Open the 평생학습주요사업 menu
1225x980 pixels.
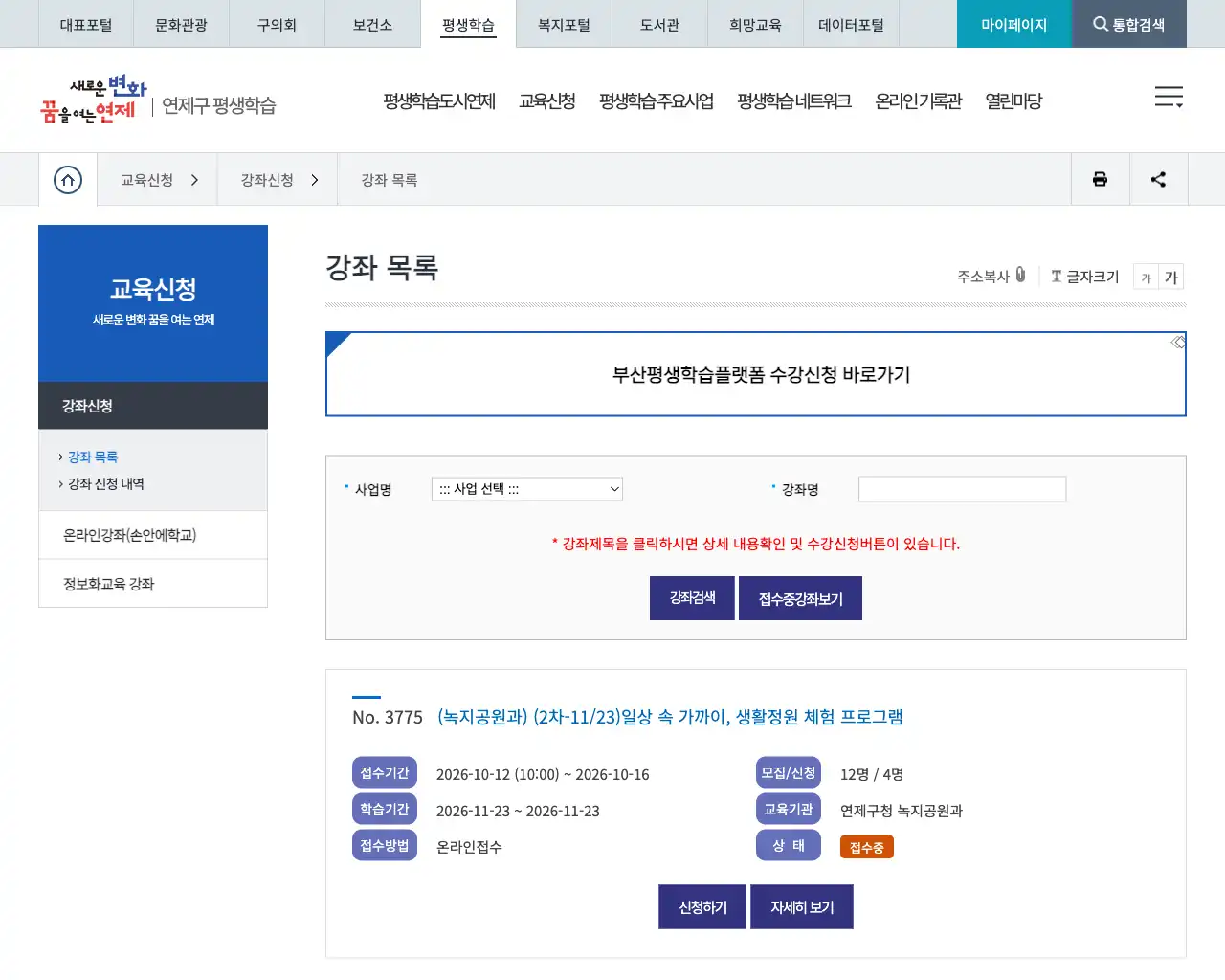657,101
